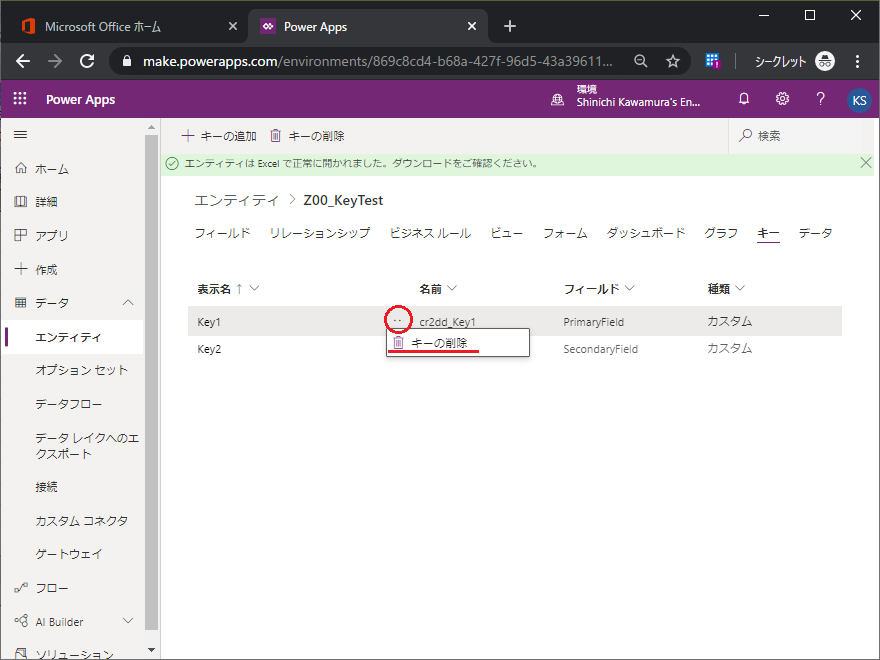The width and height of the screenshot is (880, 660).
Task: Open データ レイクへのエクスポート in sidebar
Action: click(x=87, y=446)
